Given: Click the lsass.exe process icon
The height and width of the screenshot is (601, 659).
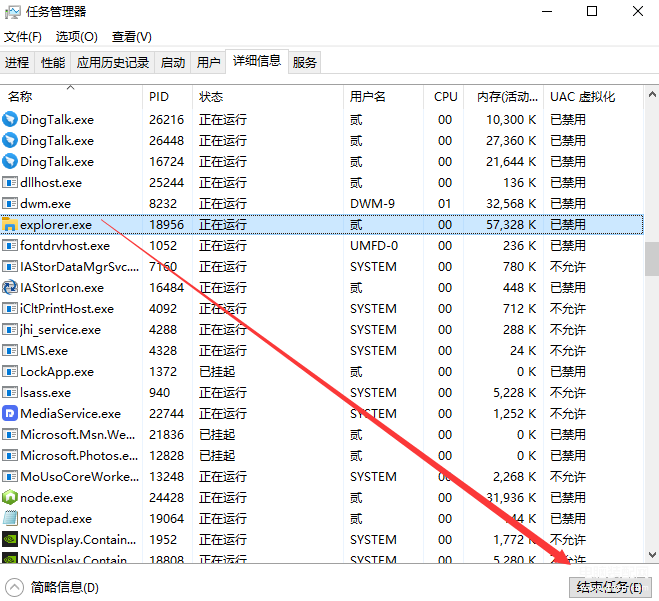Looking at the screenshot, I should click(10, 393).
